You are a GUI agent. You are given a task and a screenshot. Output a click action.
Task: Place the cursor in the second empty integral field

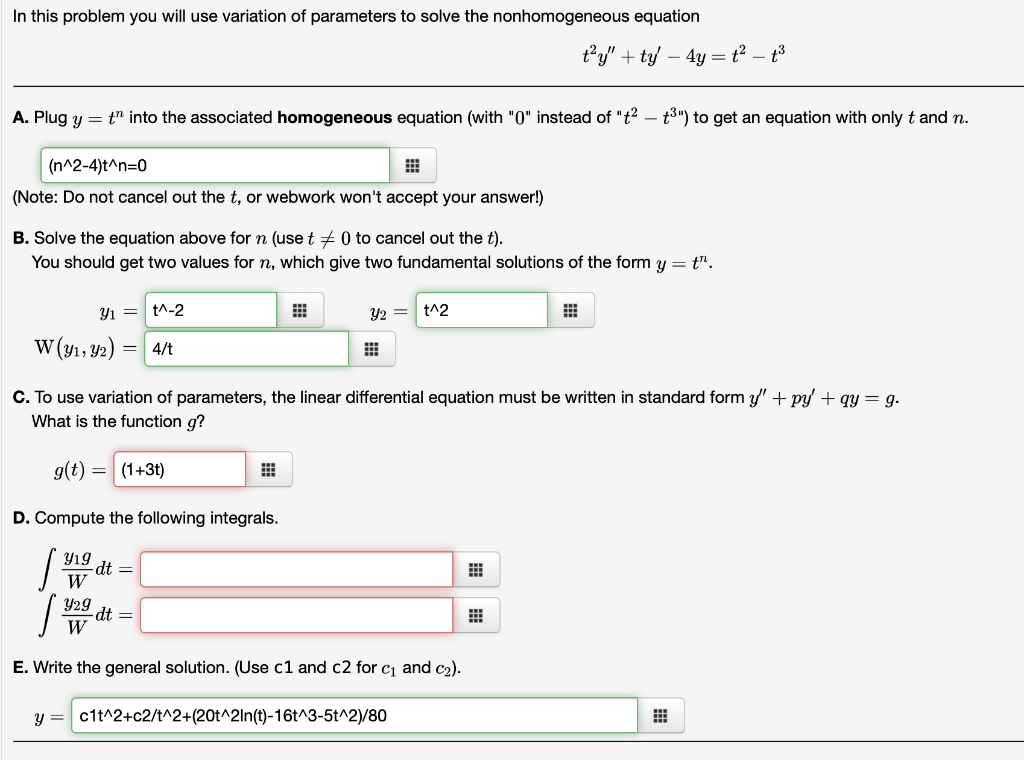pos(297,615)
